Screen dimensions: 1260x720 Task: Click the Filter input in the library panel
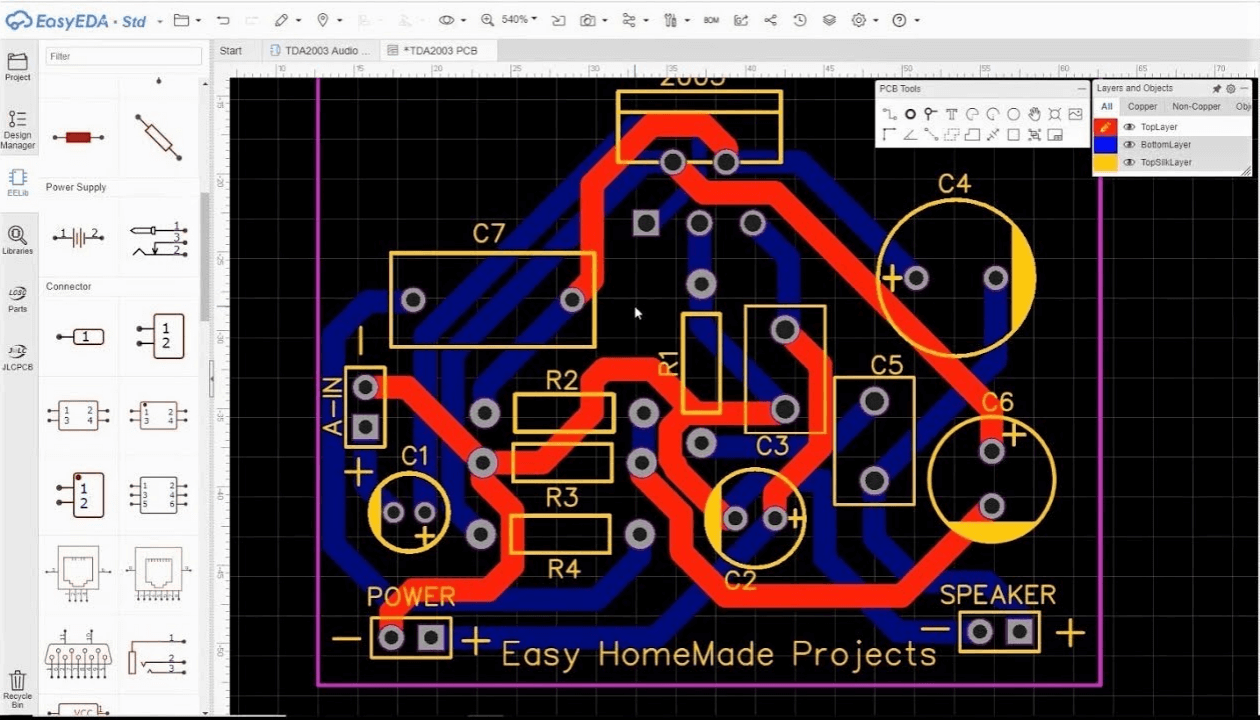coord(123,56)
